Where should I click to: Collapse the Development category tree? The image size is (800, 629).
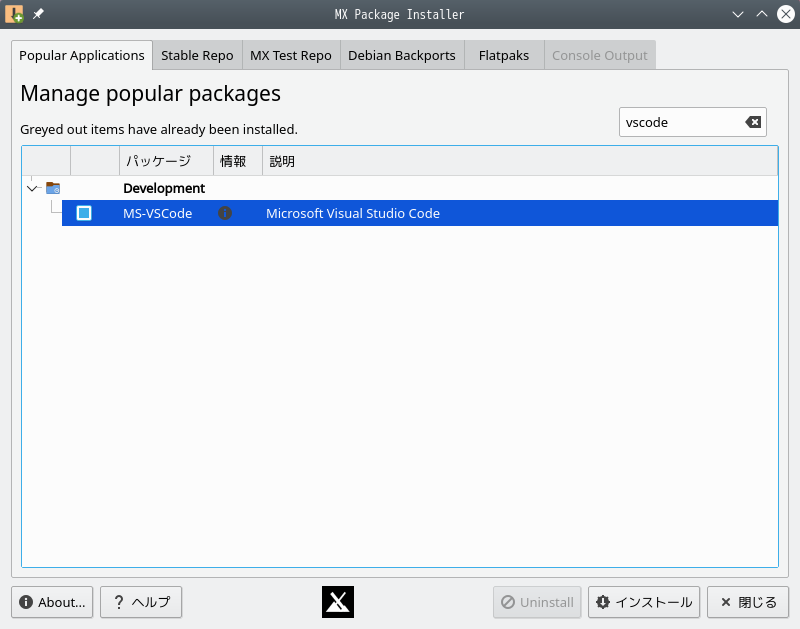pos(32,188)
